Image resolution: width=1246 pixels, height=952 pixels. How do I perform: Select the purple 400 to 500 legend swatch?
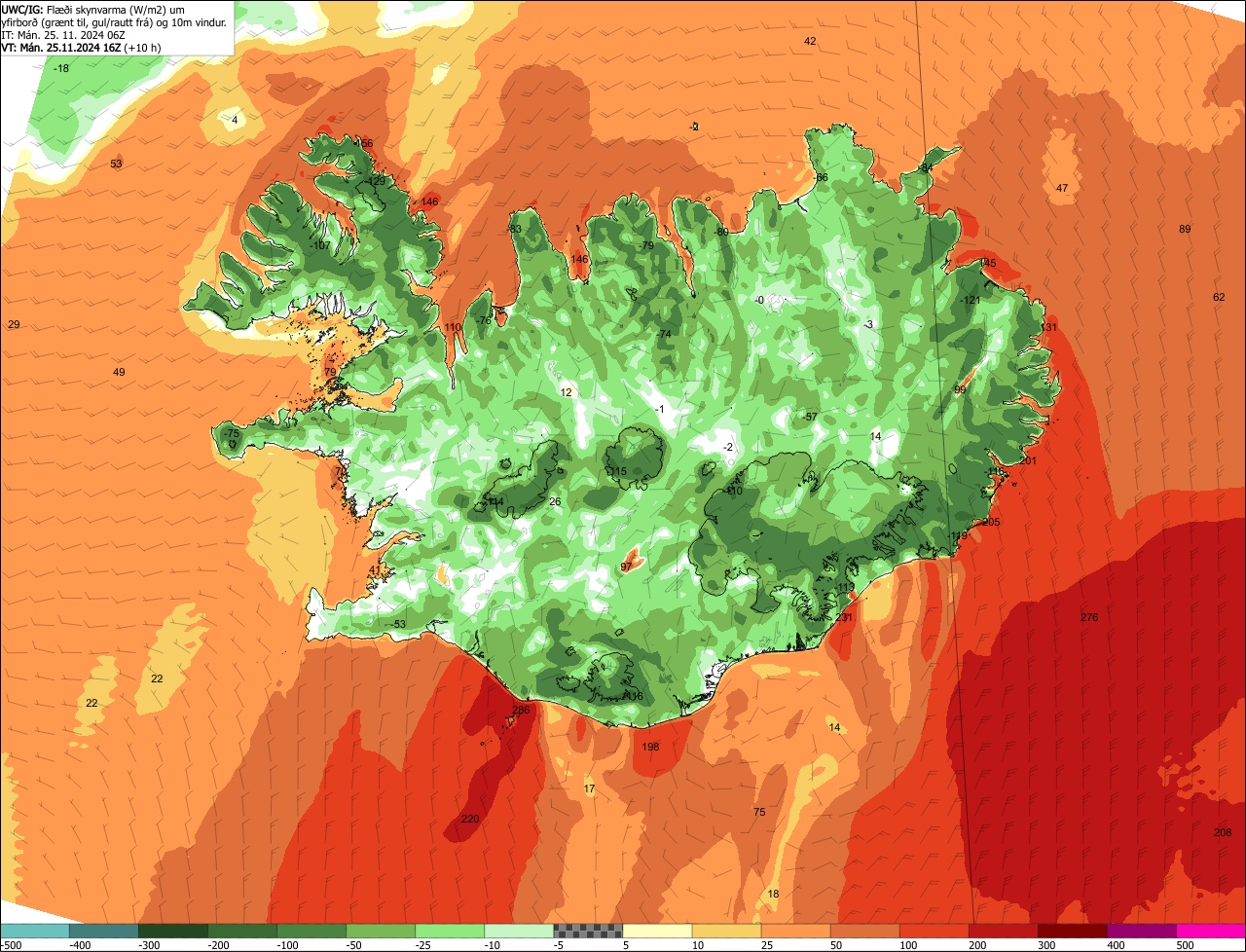click(1142, 931)
